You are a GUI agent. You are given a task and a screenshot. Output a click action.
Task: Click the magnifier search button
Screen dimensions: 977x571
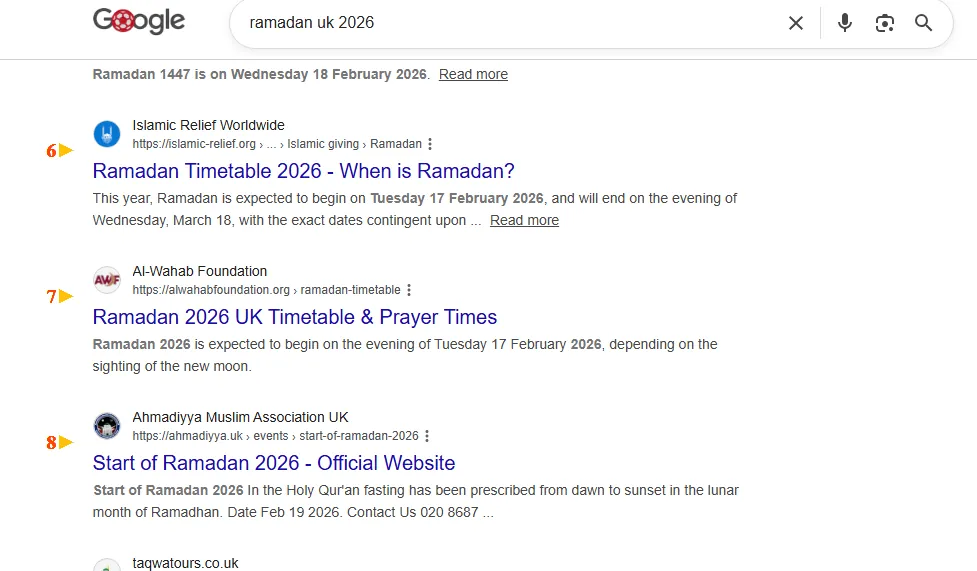pyautogui.click(x=923, y=23)
